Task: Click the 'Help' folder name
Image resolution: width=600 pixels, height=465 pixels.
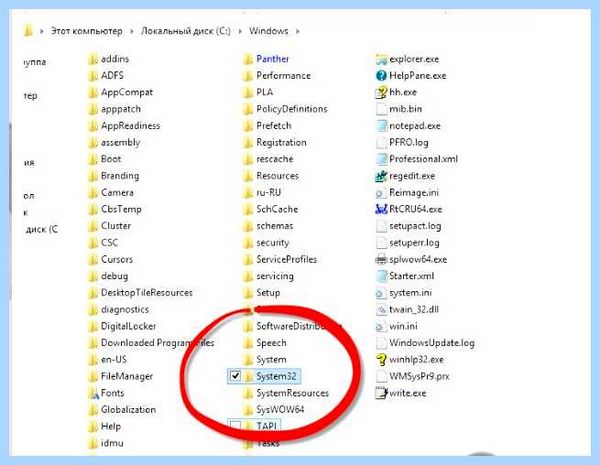Action: pos(111,426)
